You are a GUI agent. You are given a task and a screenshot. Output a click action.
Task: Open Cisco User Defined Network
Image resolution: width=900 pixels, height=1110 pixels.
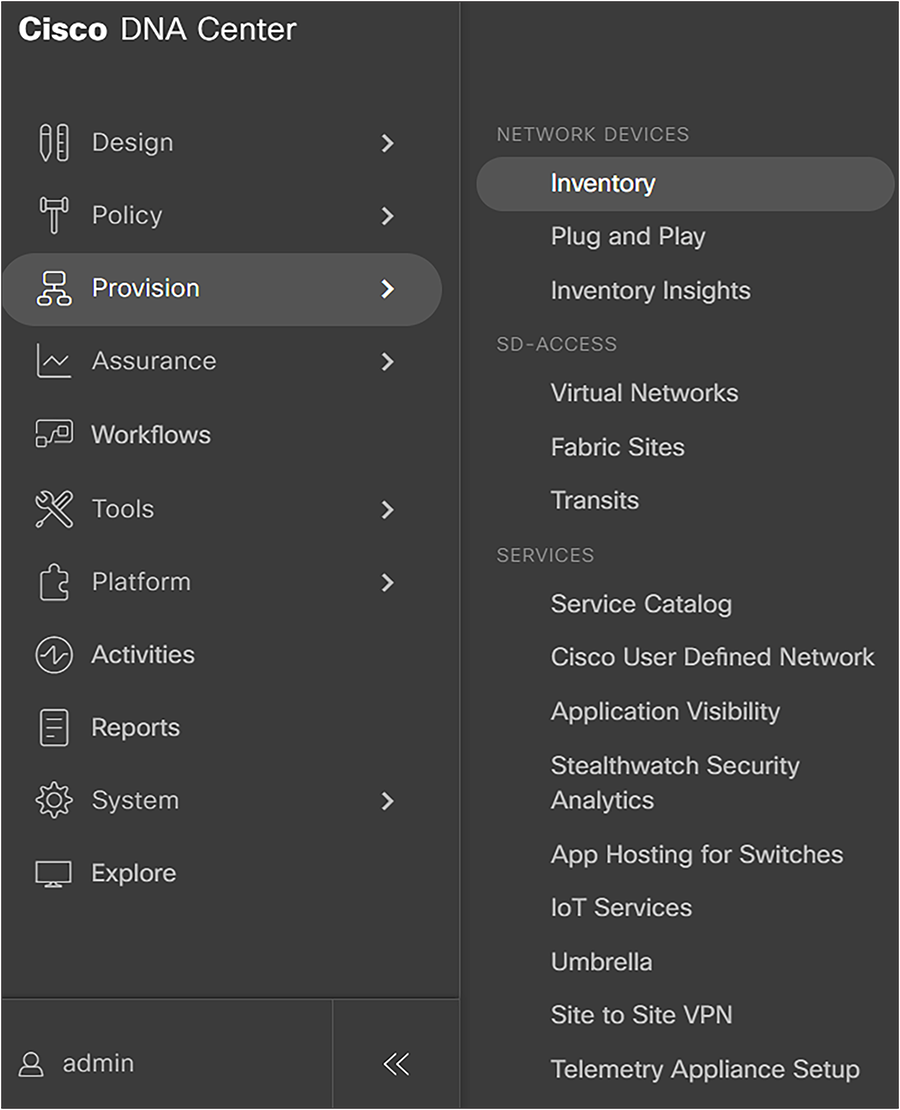(712, 657)
